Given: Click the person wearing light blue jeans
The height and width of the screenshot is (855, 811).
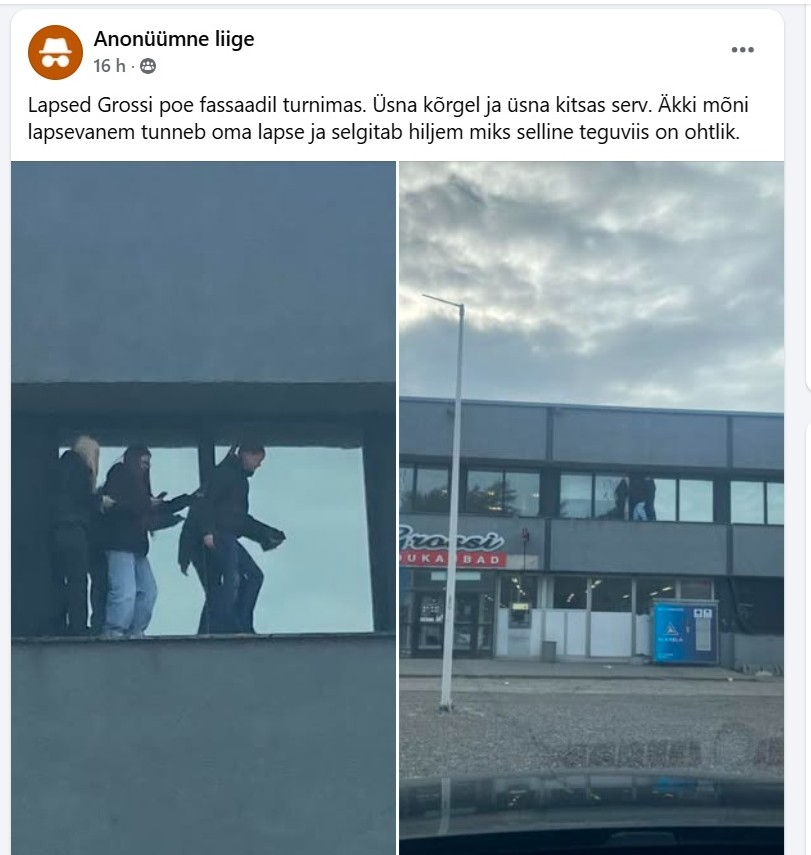Looking at the screenshot, I should coord(129,541).
